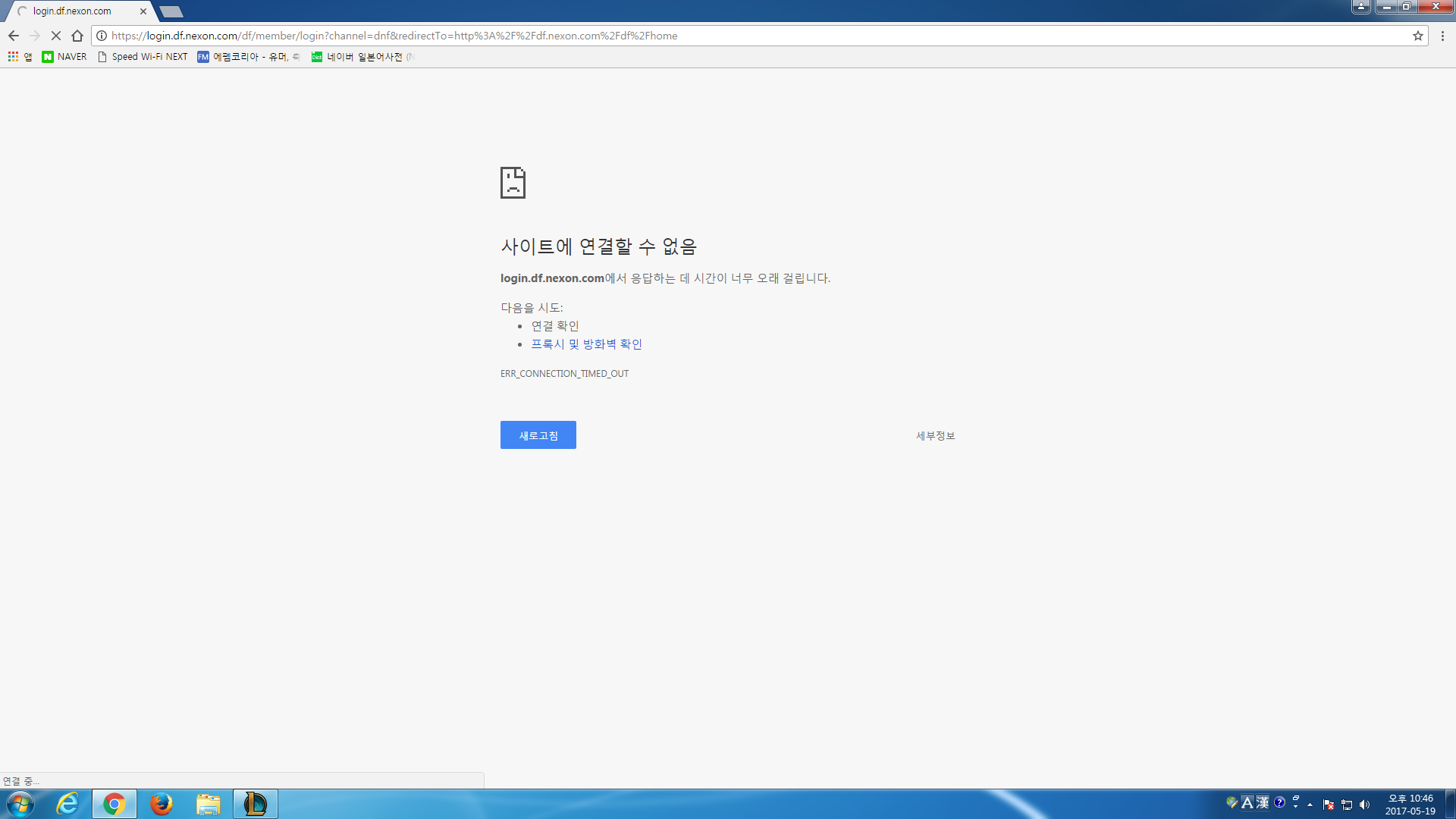Image resolution: width=1456 pixels, height=819 pixels.
Task: Show hidden system tray icons
Action: (1310, 804)
